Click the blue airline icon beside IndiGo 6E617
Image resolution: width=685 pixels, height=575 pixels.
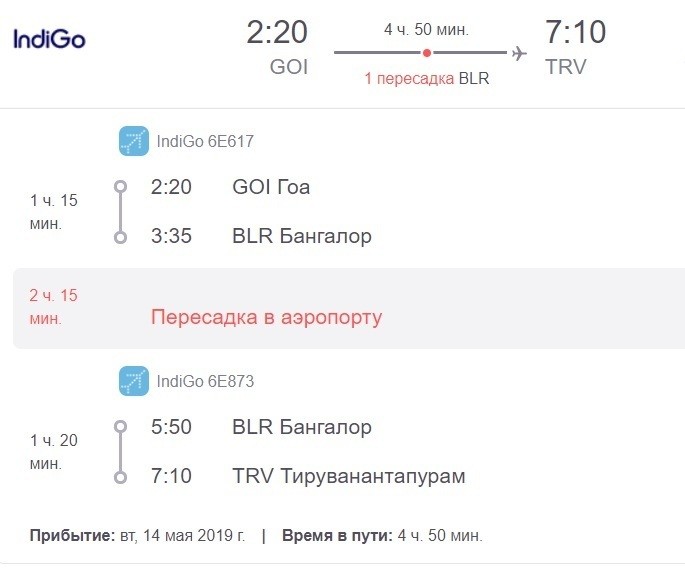click(133, 141)
